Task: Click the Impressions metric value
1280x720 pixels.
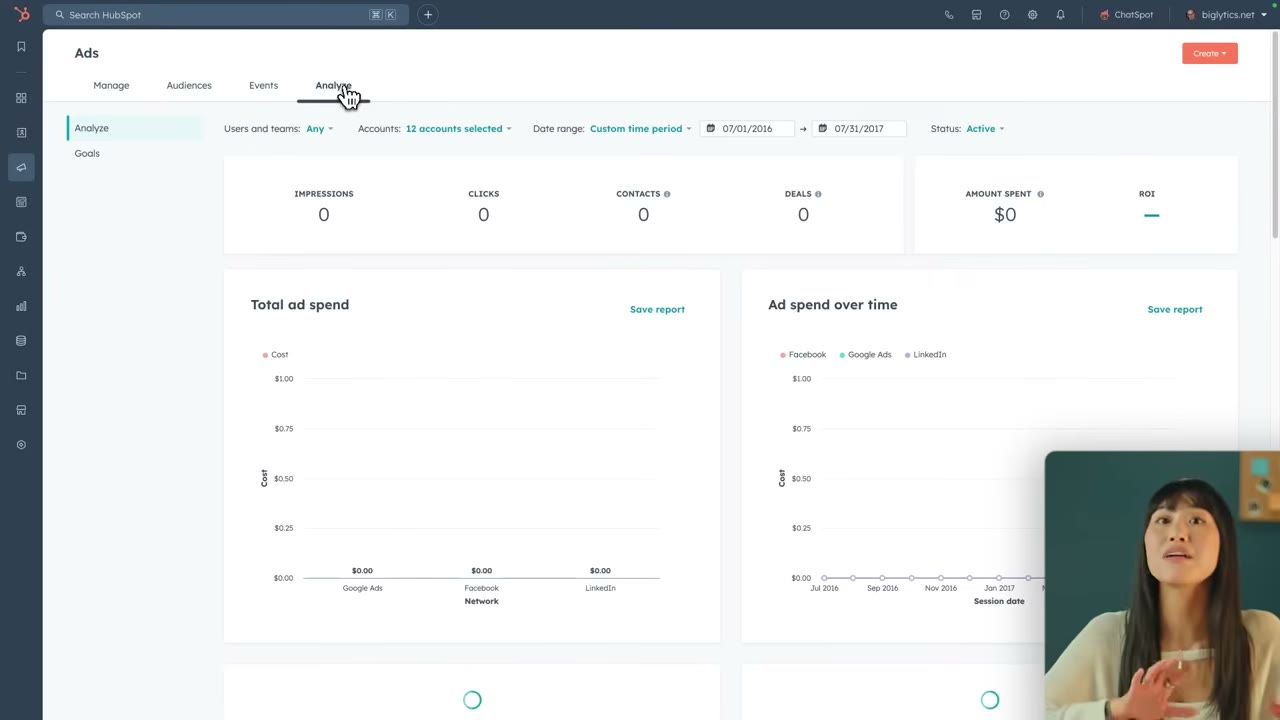Action: coord(324,214)
